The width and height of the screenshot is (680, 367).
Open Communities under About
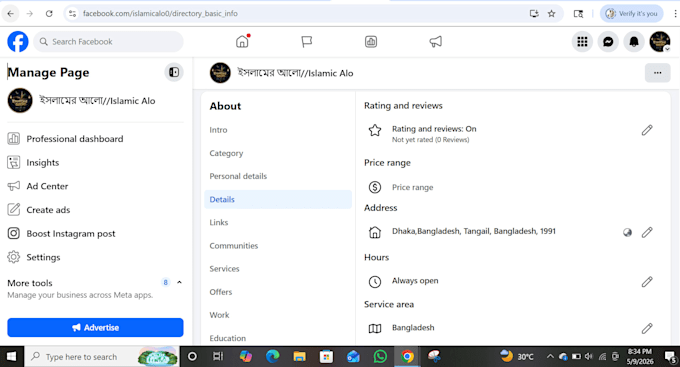click(x=278, y=246)
